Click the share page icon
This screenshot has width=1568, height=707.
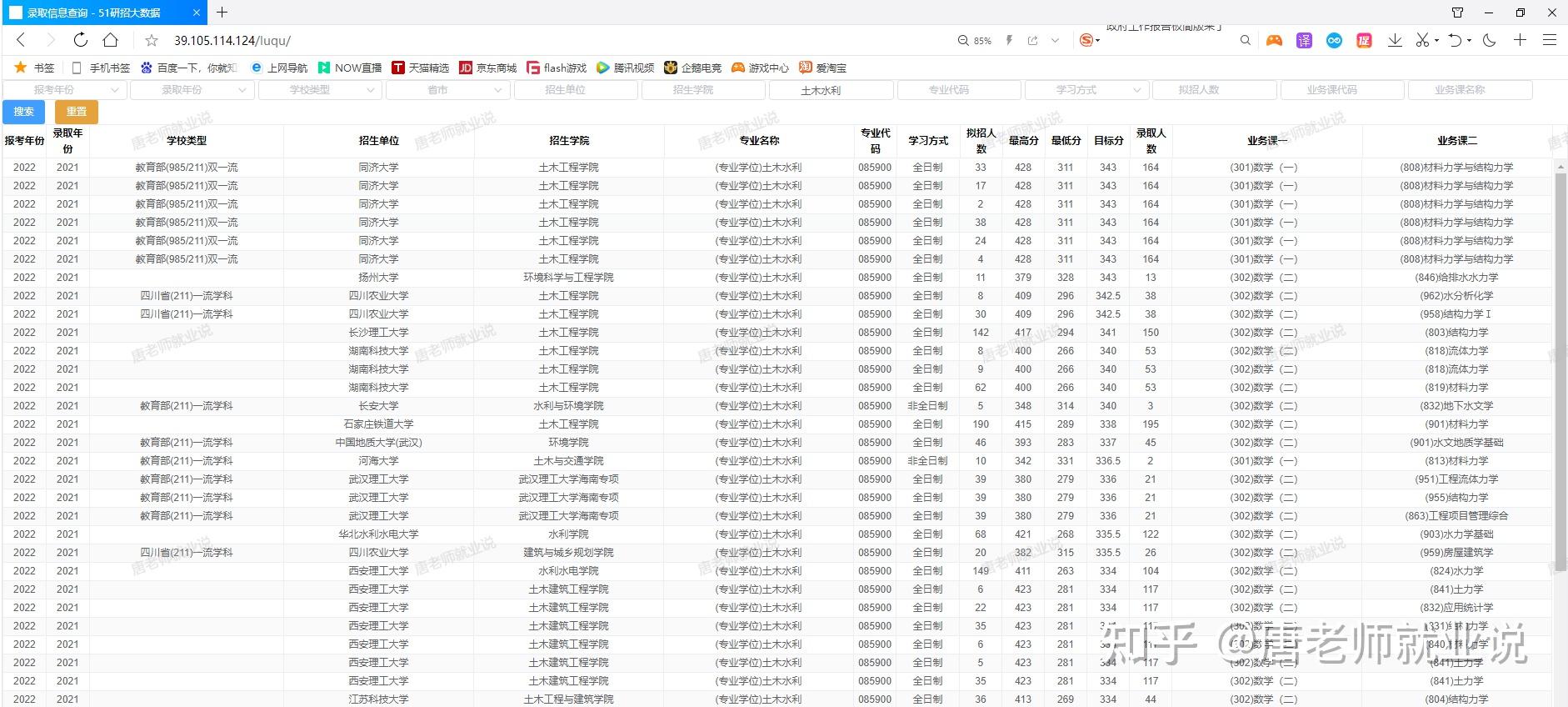1033,40
